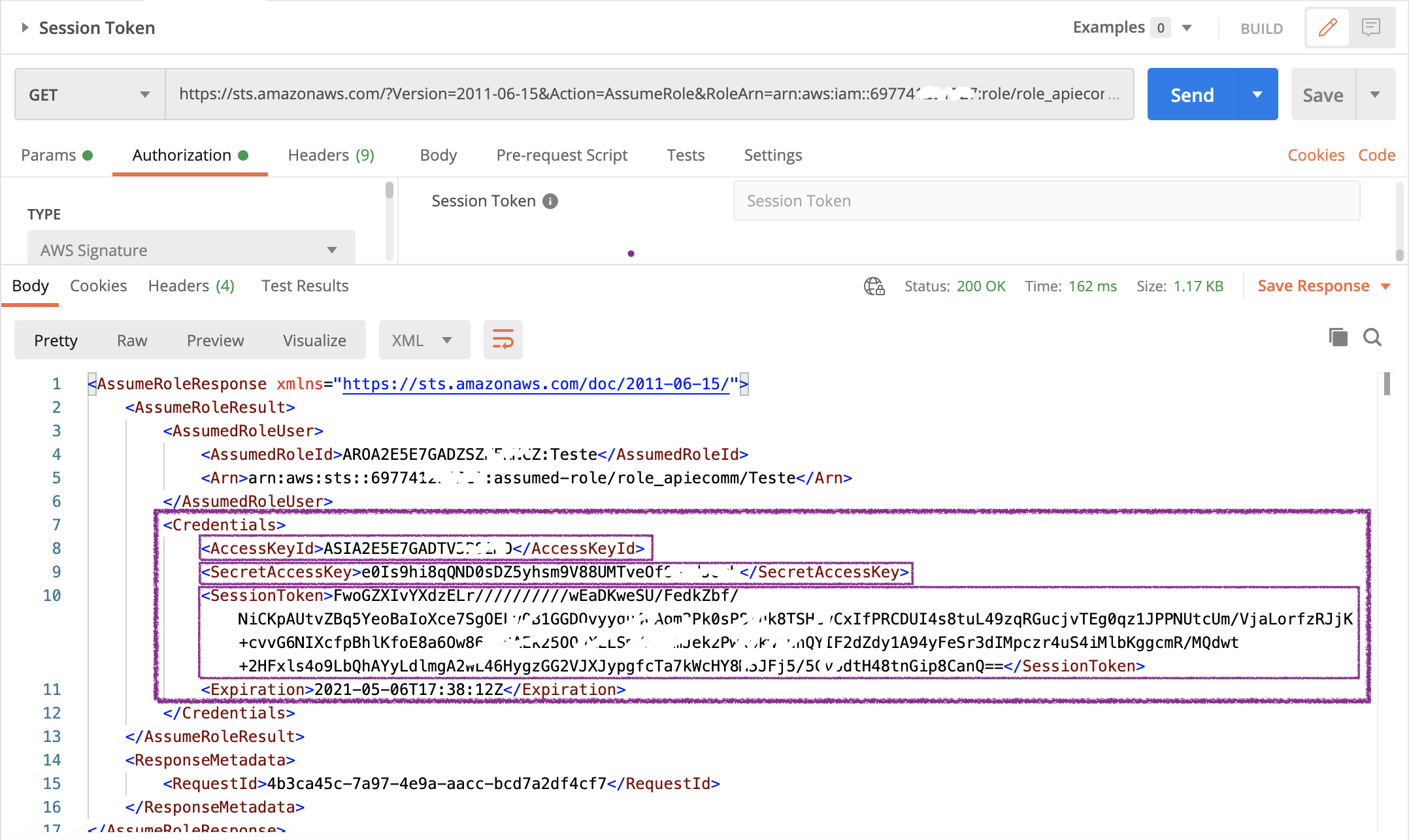This screenshot has height=840, width=1409.
Task: Open the Save Response dropdown
Action: pos(1323,286)
